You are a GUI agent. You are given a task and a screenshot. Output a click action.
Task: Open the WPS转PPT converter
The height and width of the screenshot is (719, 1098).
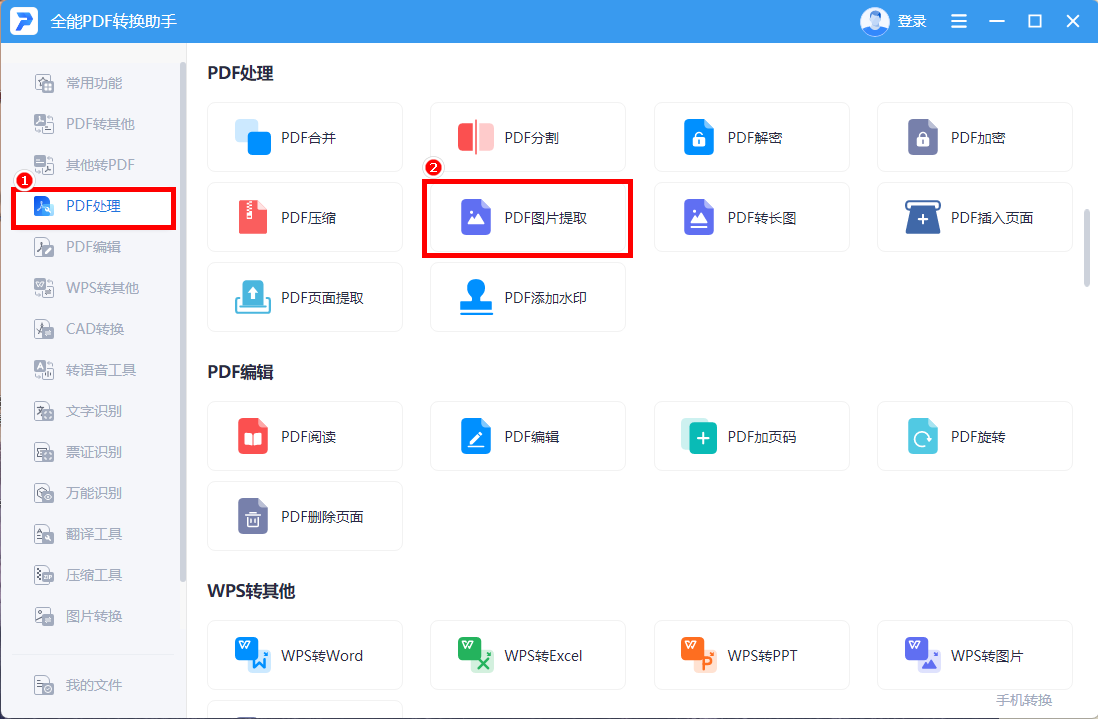[x=751, y=655]
